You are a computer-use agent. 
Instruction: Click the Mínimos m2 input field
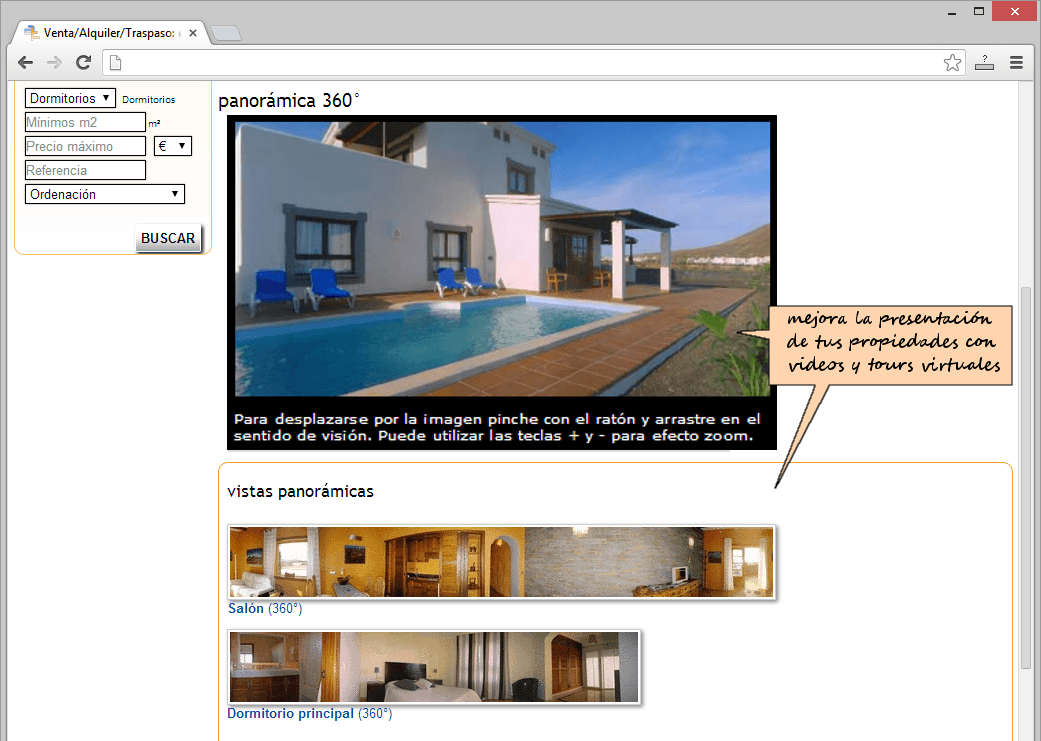click(x=85, y=122)
